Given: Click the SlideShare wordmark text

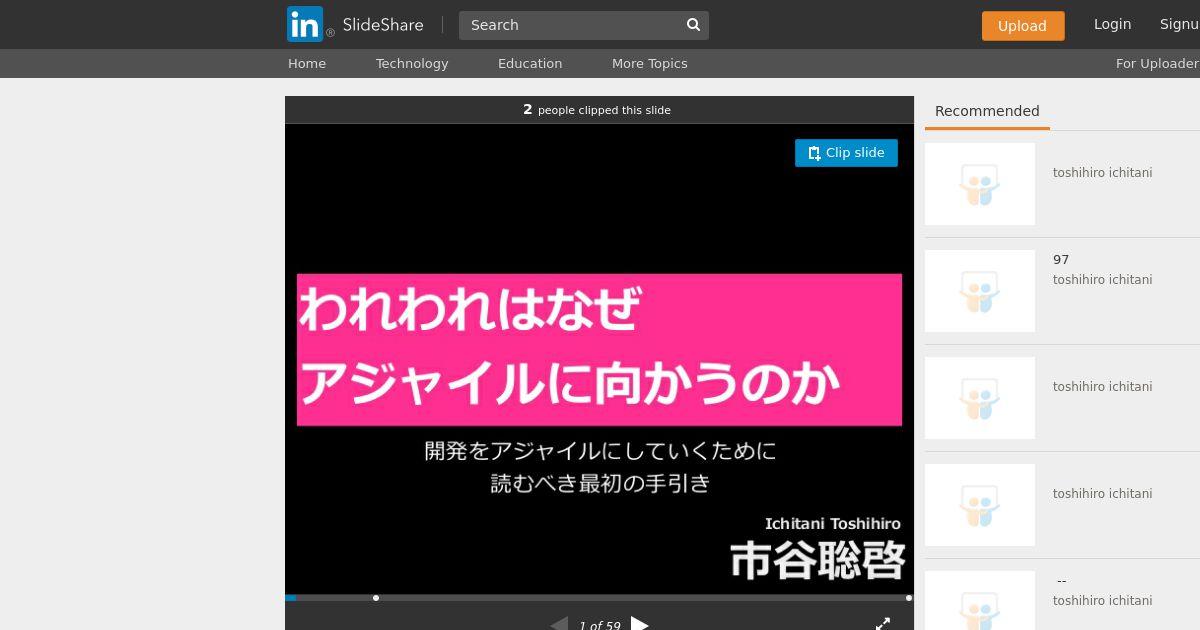Looking at the screenshot, I should (x=383, y=25).
